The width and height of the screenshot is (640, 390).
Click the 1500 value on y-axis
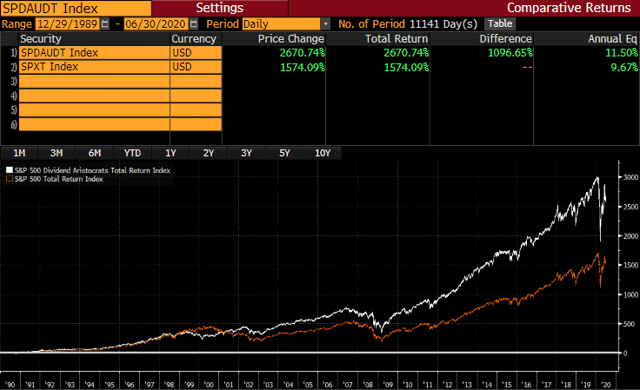point(631,265)
